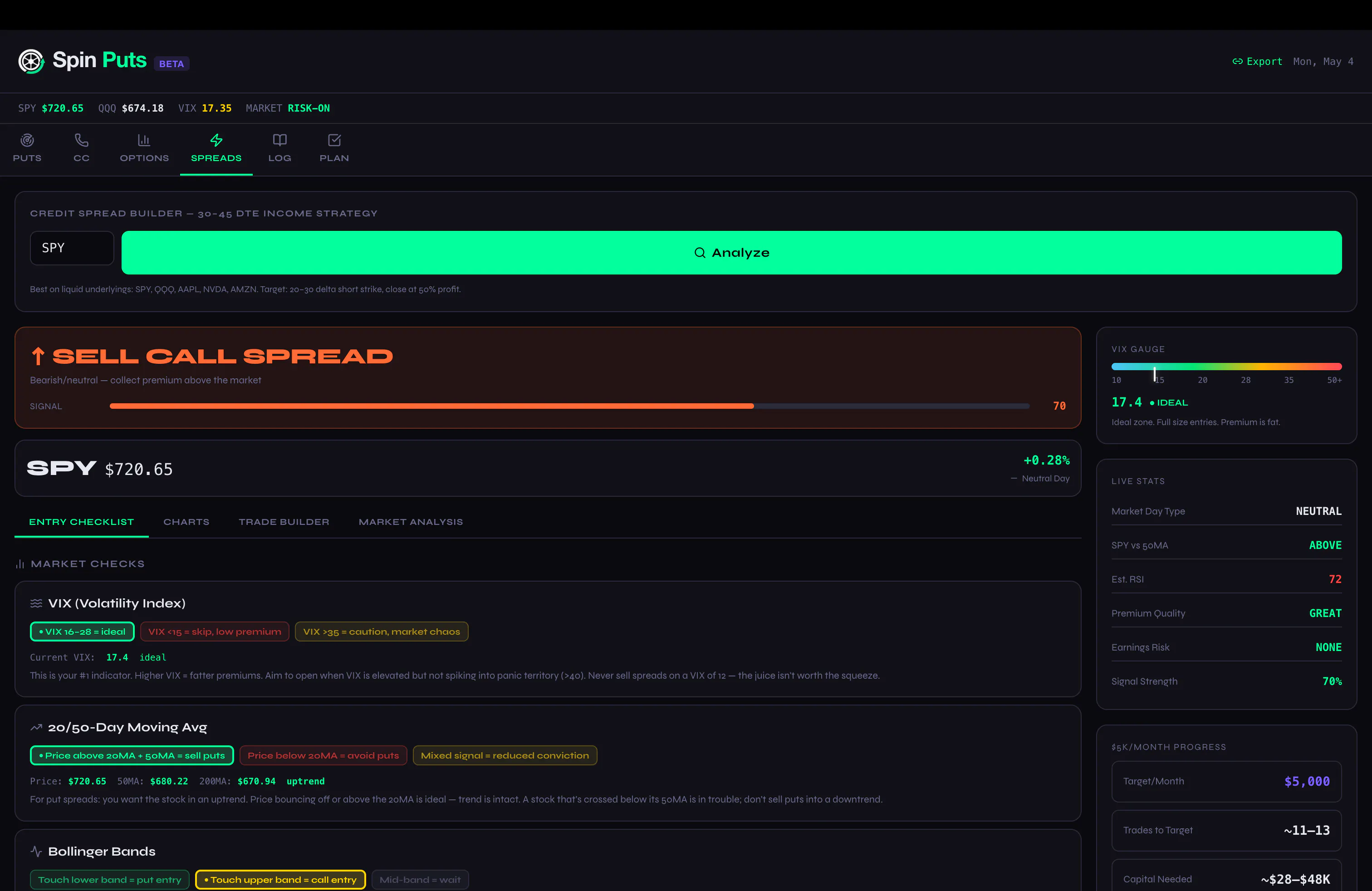This screenshot has height=891, width=1372.
Task: Click the 'VIX 16-28 = ideal' chip
Action: (82, 632)
